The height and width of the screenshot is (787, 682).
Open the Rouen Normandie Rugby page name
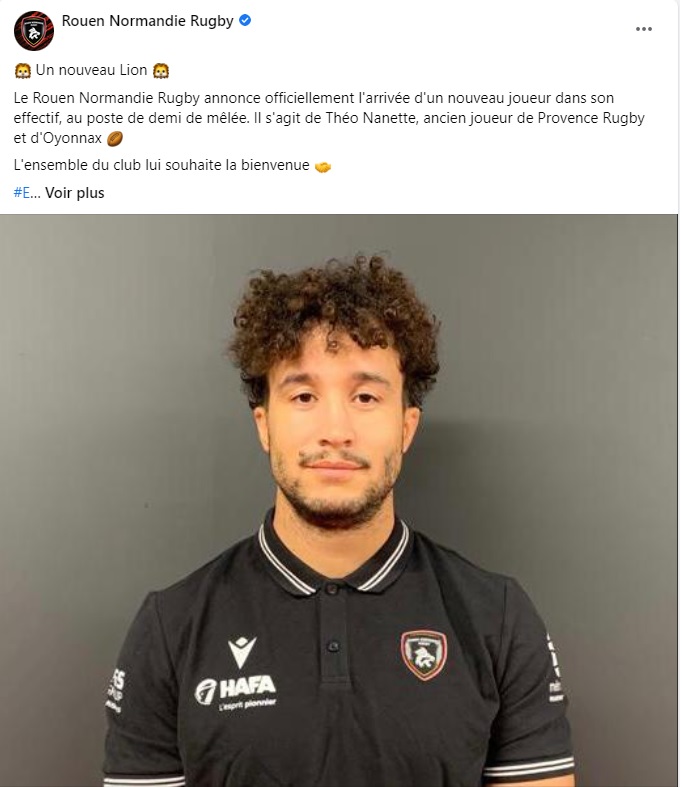148,21
